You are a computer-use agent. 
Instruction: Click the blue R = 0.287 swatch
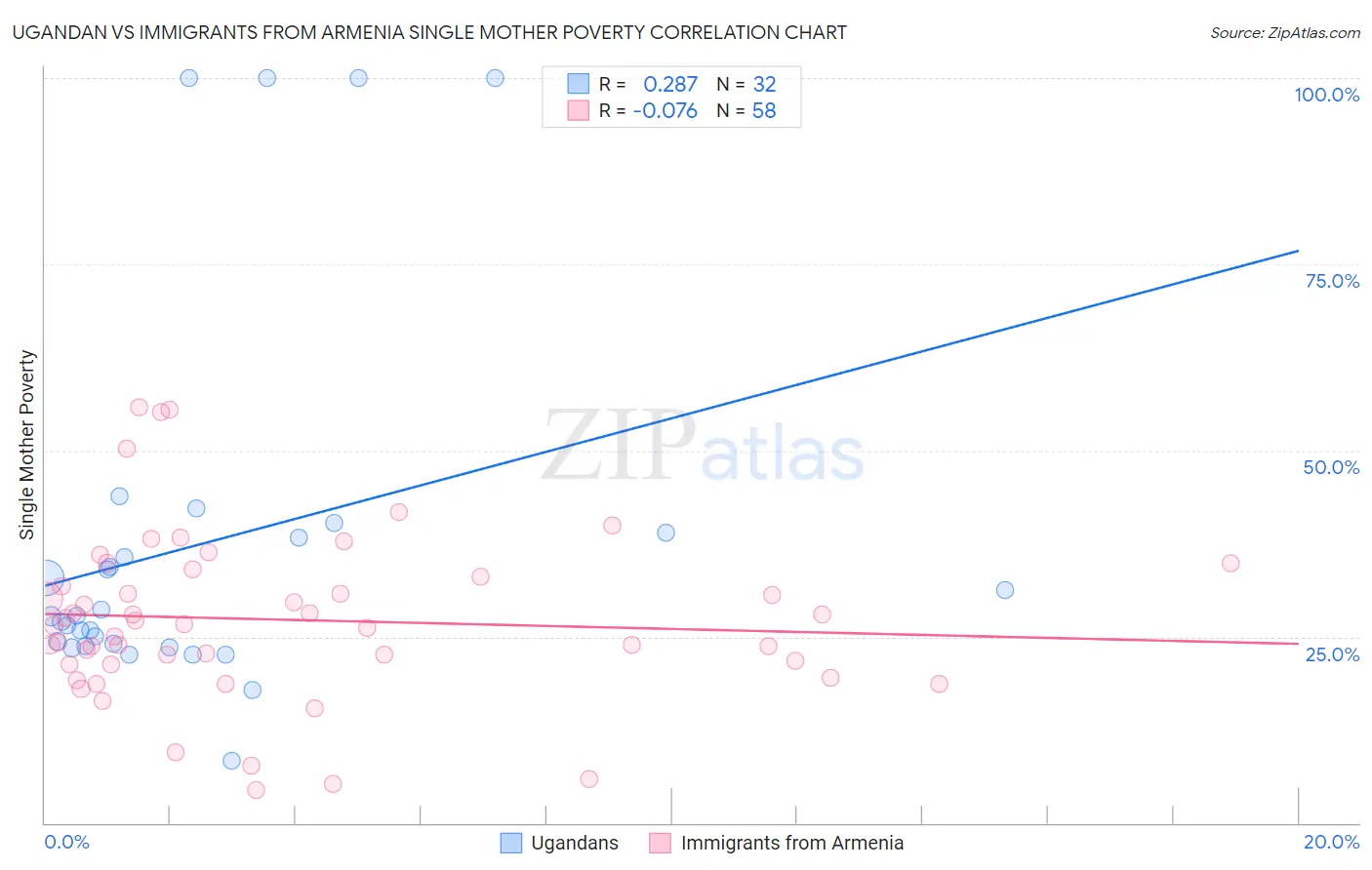(x=579, y=84)
